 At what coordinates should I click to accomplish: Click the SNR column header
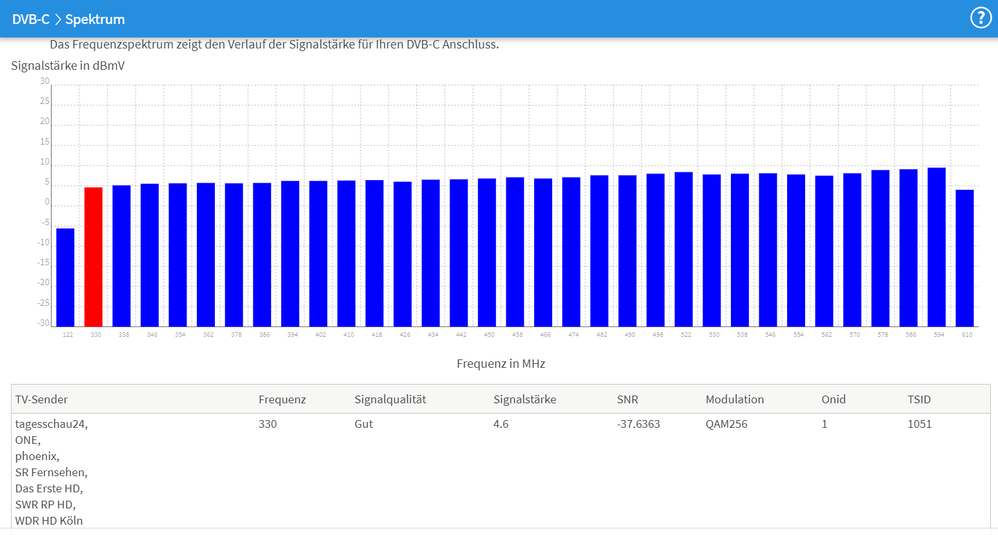627,400
